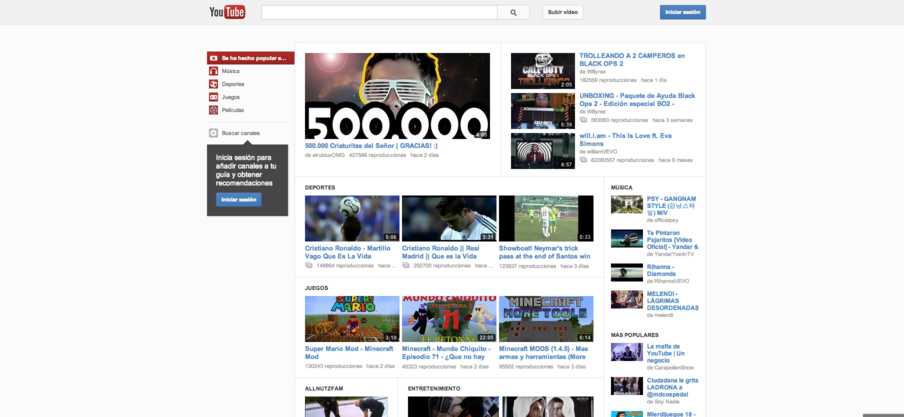
Task: Open the Showboat Neymar trick thumbnail
Action: point(546,218)
